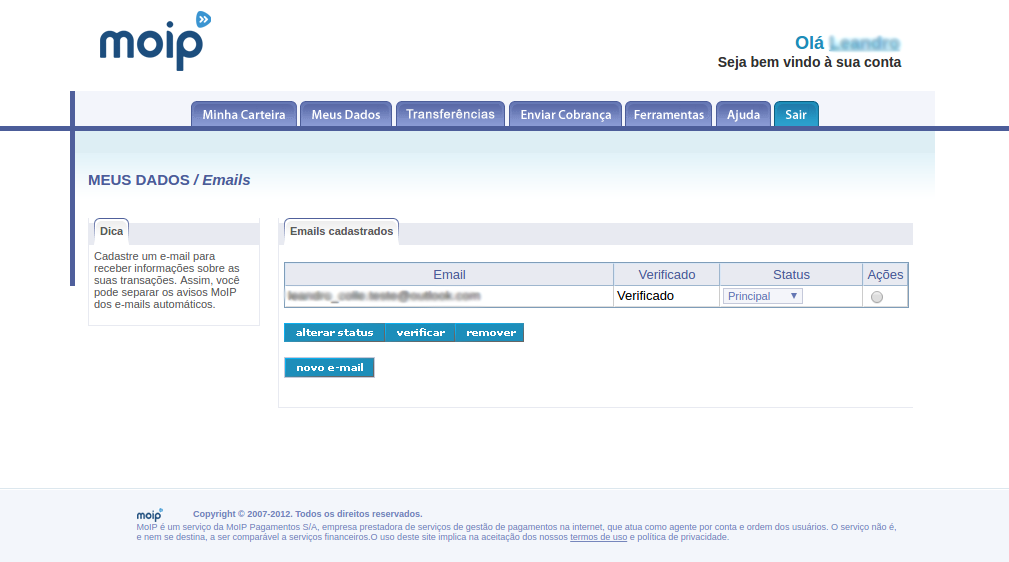
Task: Click the Dica panel tab
Action: [111, 231]
